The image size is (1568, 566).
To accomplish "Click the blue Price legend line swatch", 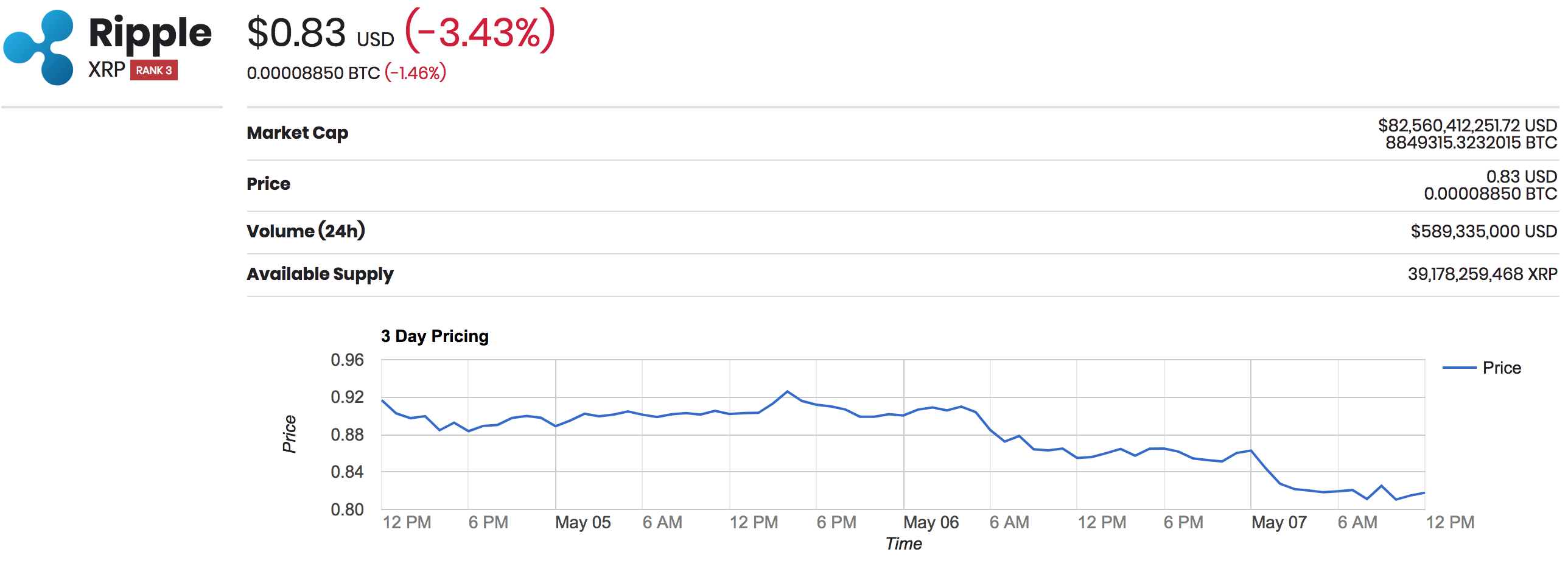I will click(x=1460, y=368).
